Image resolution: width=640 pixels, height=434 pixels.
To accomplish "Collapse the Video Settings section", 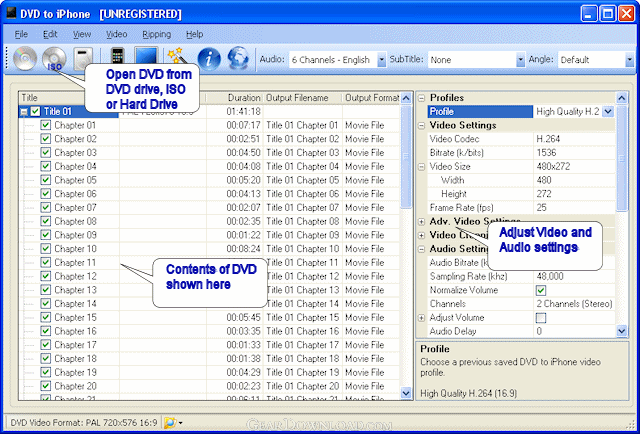I will (x=422, y=125).
